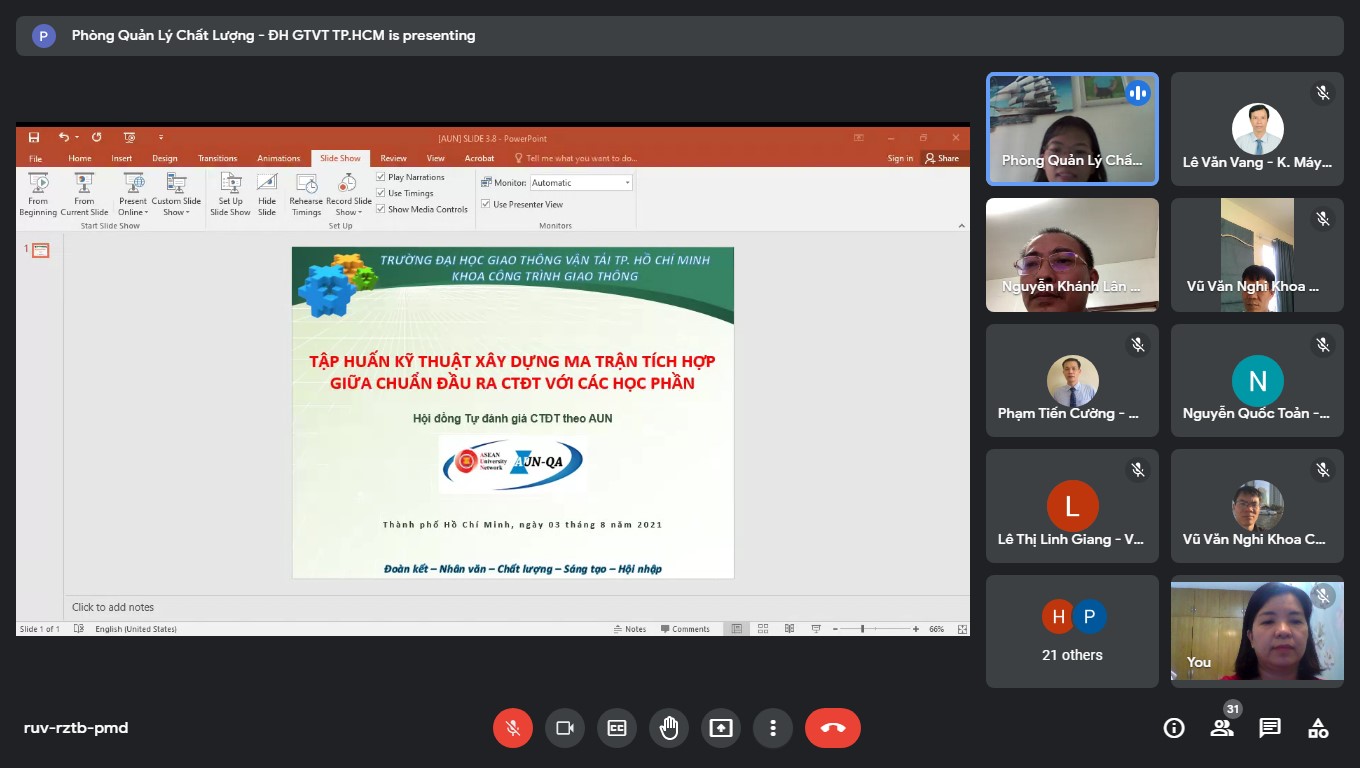Screen dimensions: 1360x768
Task: Click From Beginning in PowerPoint ribbon
Action: click(x=38, y=194)
